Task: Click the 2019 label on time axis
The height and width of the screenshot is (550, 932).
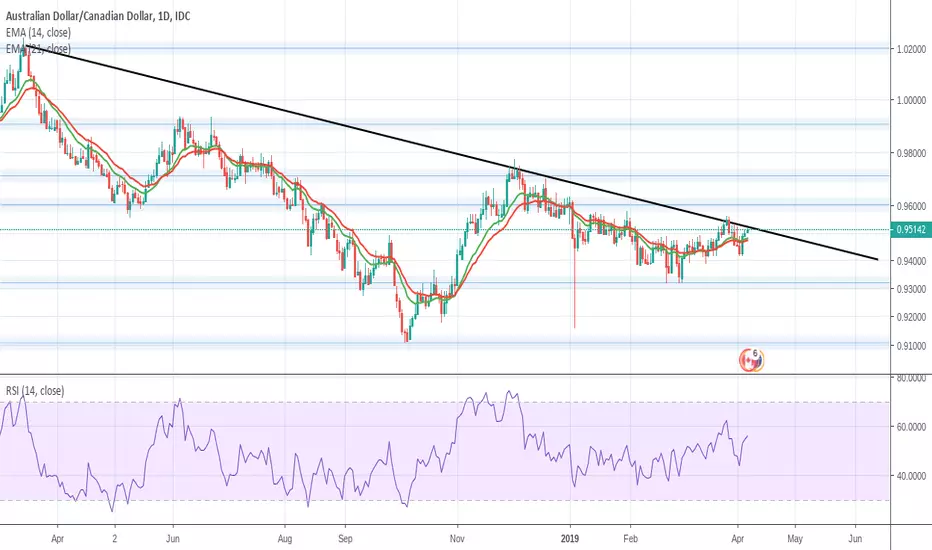Action: (571, 539)
